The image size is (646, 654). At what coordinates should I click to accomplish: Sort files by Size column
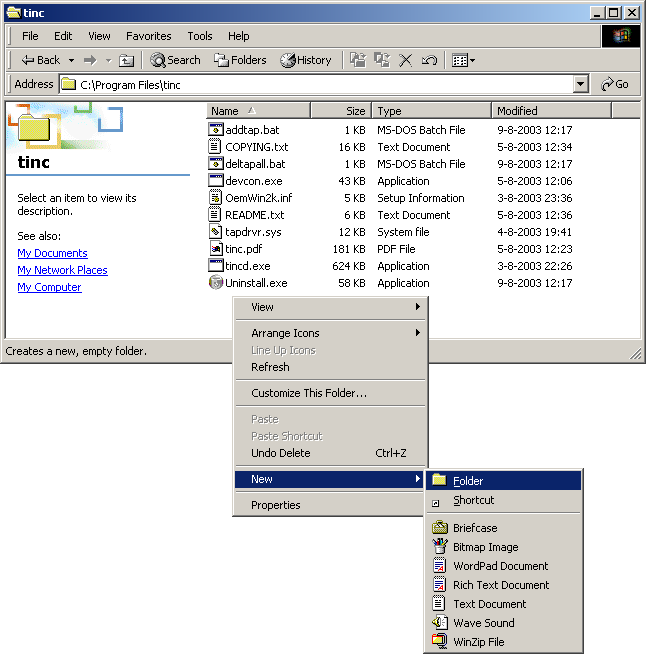[x=341, y=111]
